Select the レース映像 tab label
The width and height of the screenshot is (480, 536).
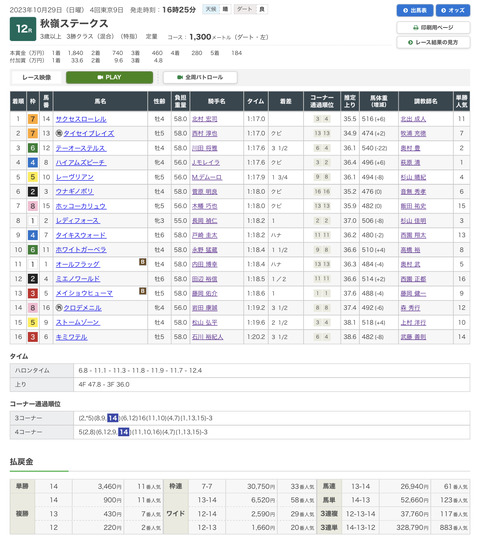pos(37,78)
